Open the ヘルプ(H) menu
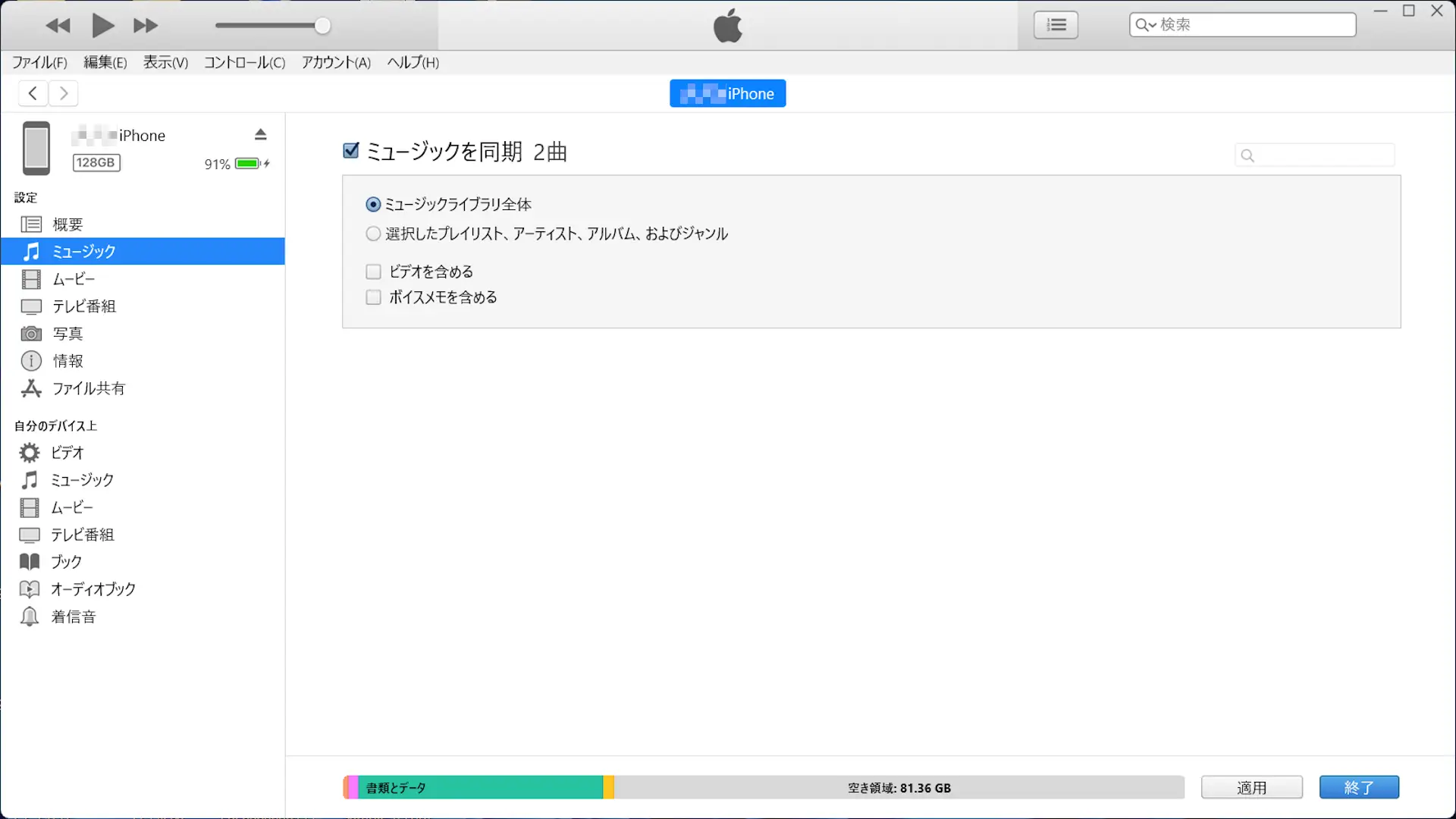Viewport: 1456px width, 819px height. point(413,62)
